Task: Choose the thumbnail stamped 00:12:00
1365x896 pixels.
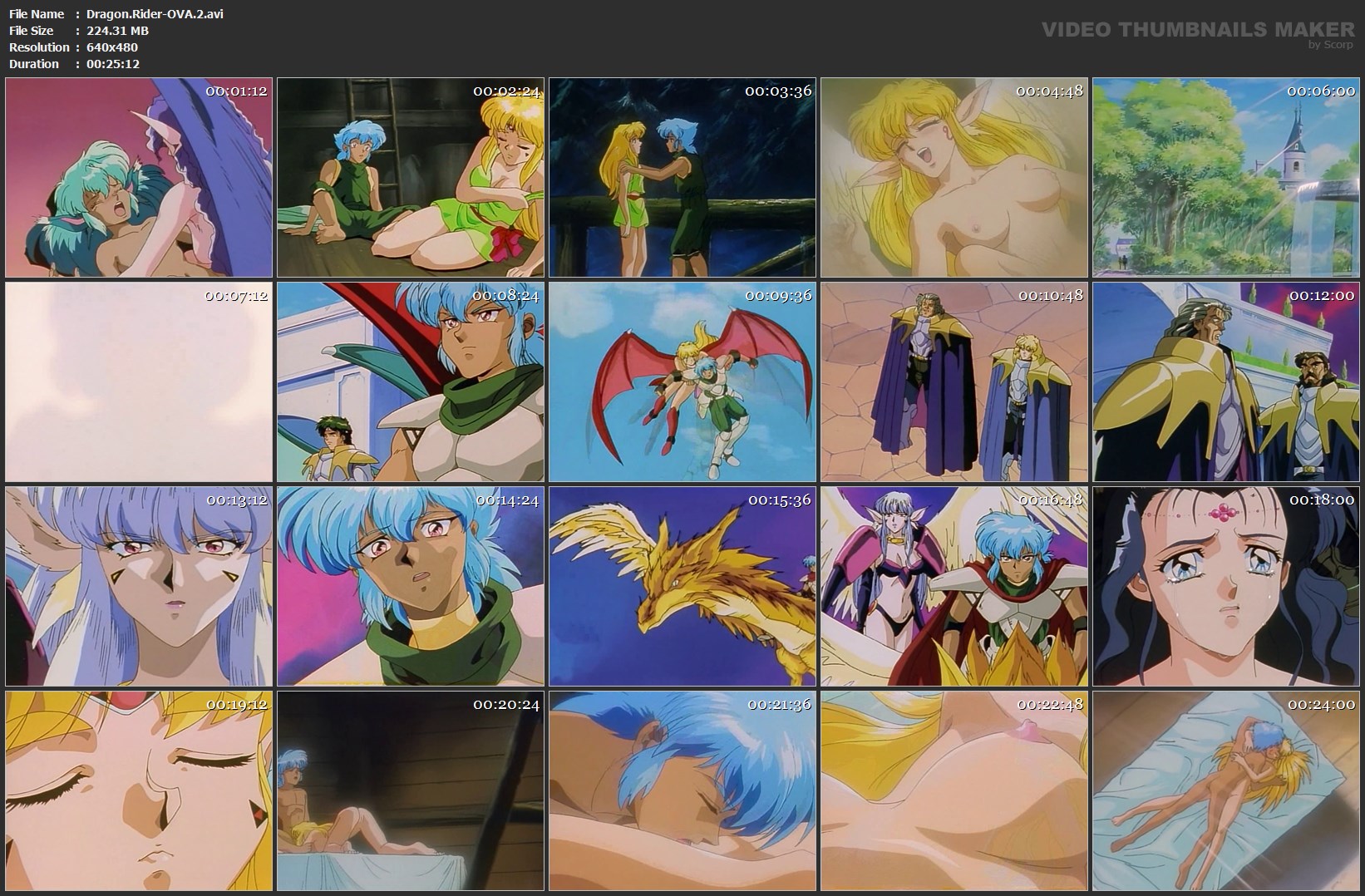Action: click(1226, 382)
